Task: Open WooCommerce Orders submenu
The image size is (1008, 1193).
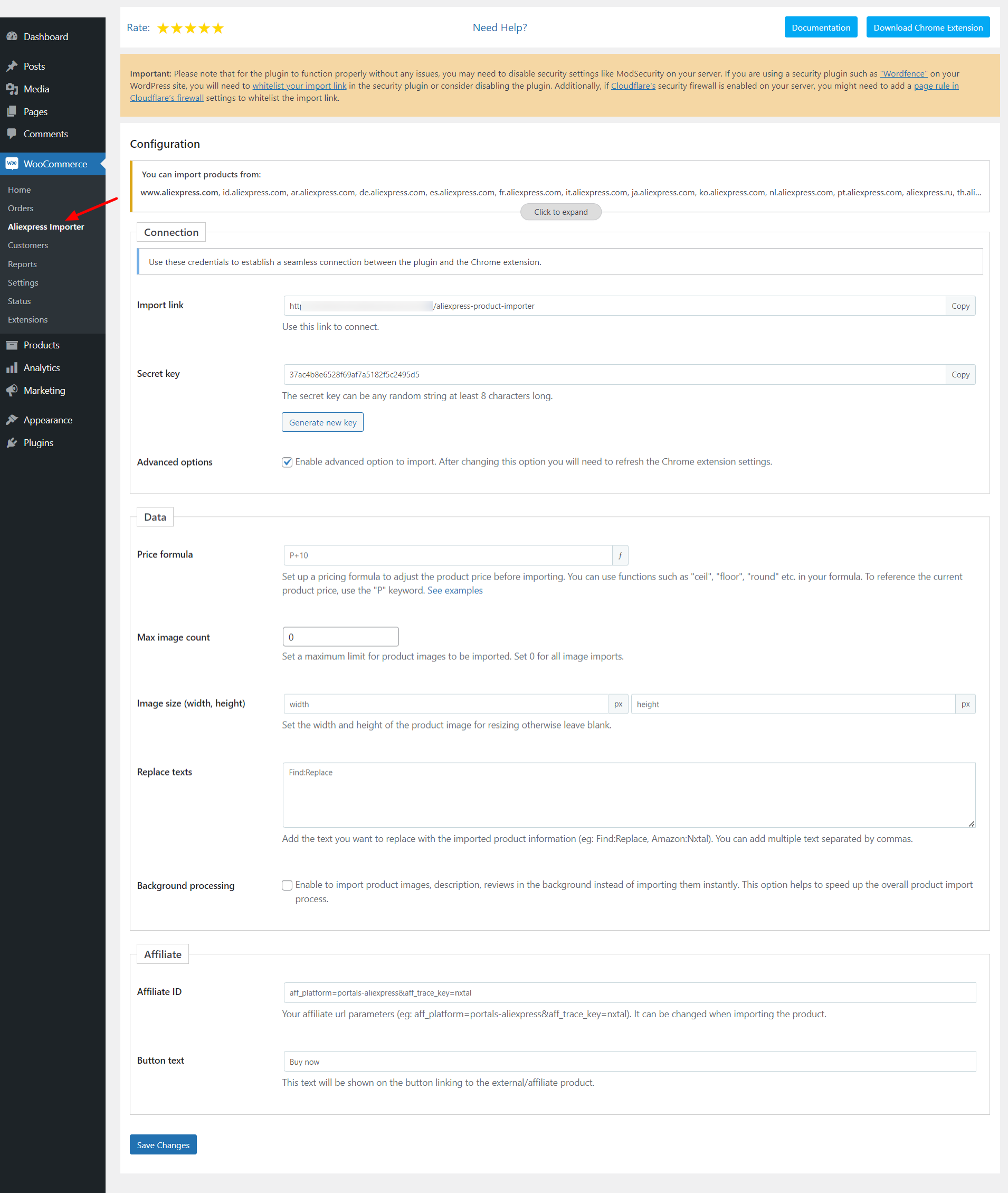Action: (x=21, y=208)
